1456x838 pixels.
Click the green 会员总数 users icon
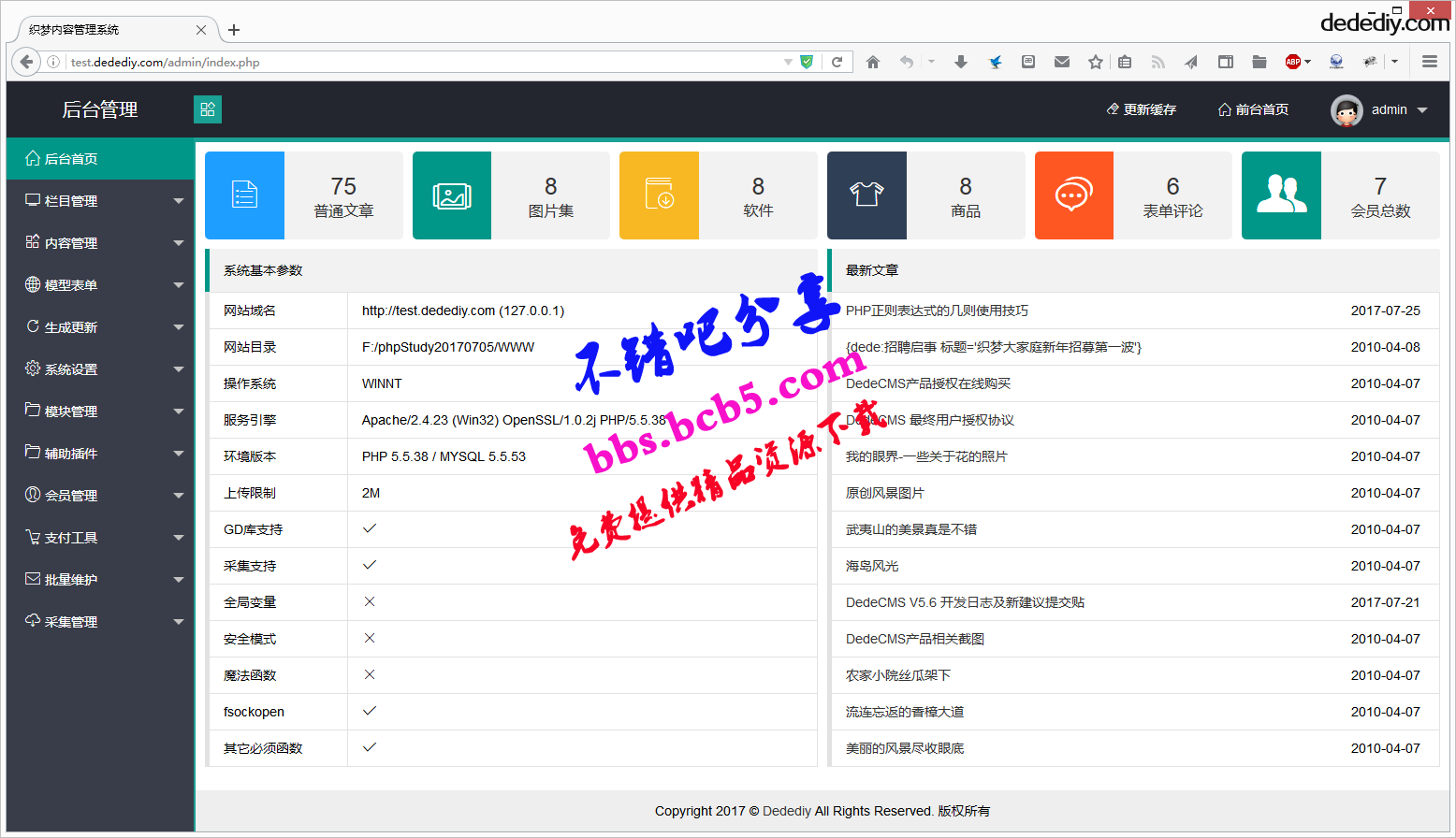(1281, 195)
